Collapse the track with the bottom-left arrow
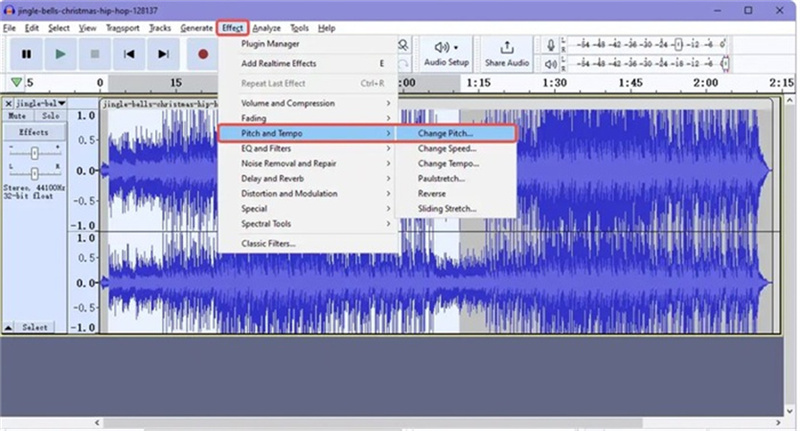Screen dimensions: 800x431 click(9, 327)
